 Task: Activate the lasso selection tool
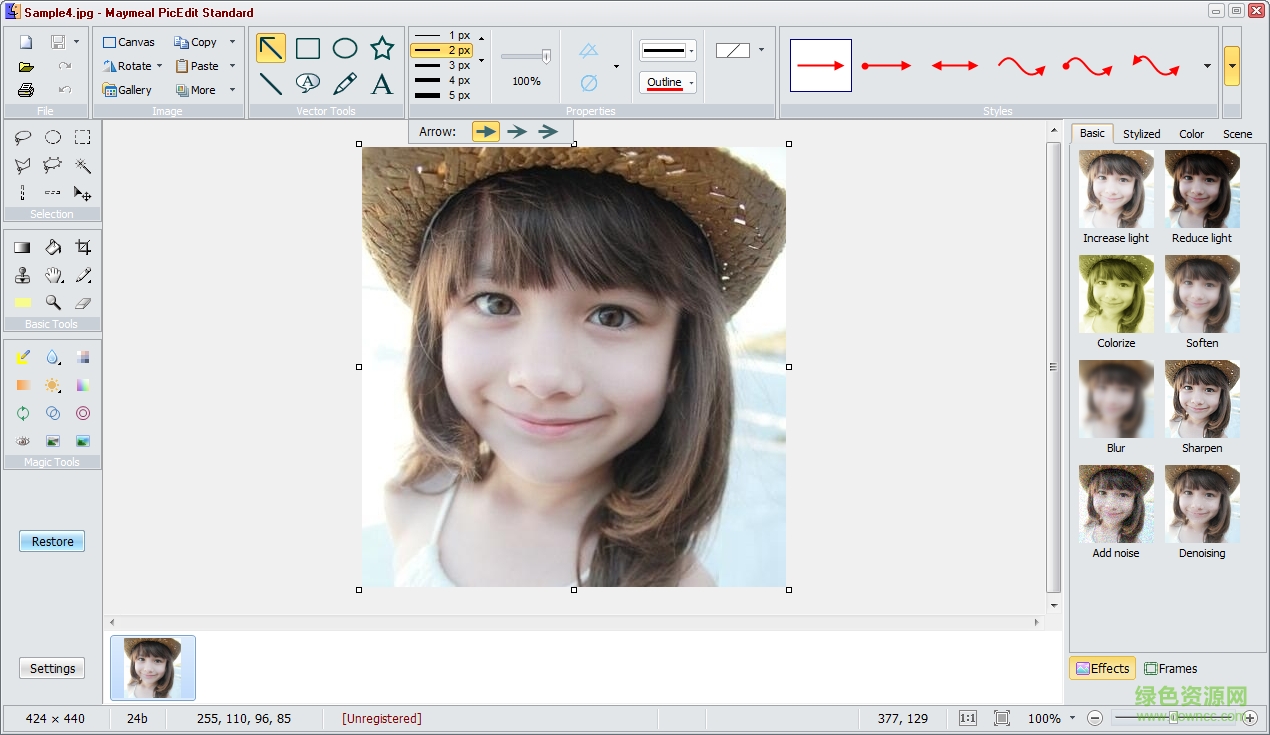tap(22, 138)
